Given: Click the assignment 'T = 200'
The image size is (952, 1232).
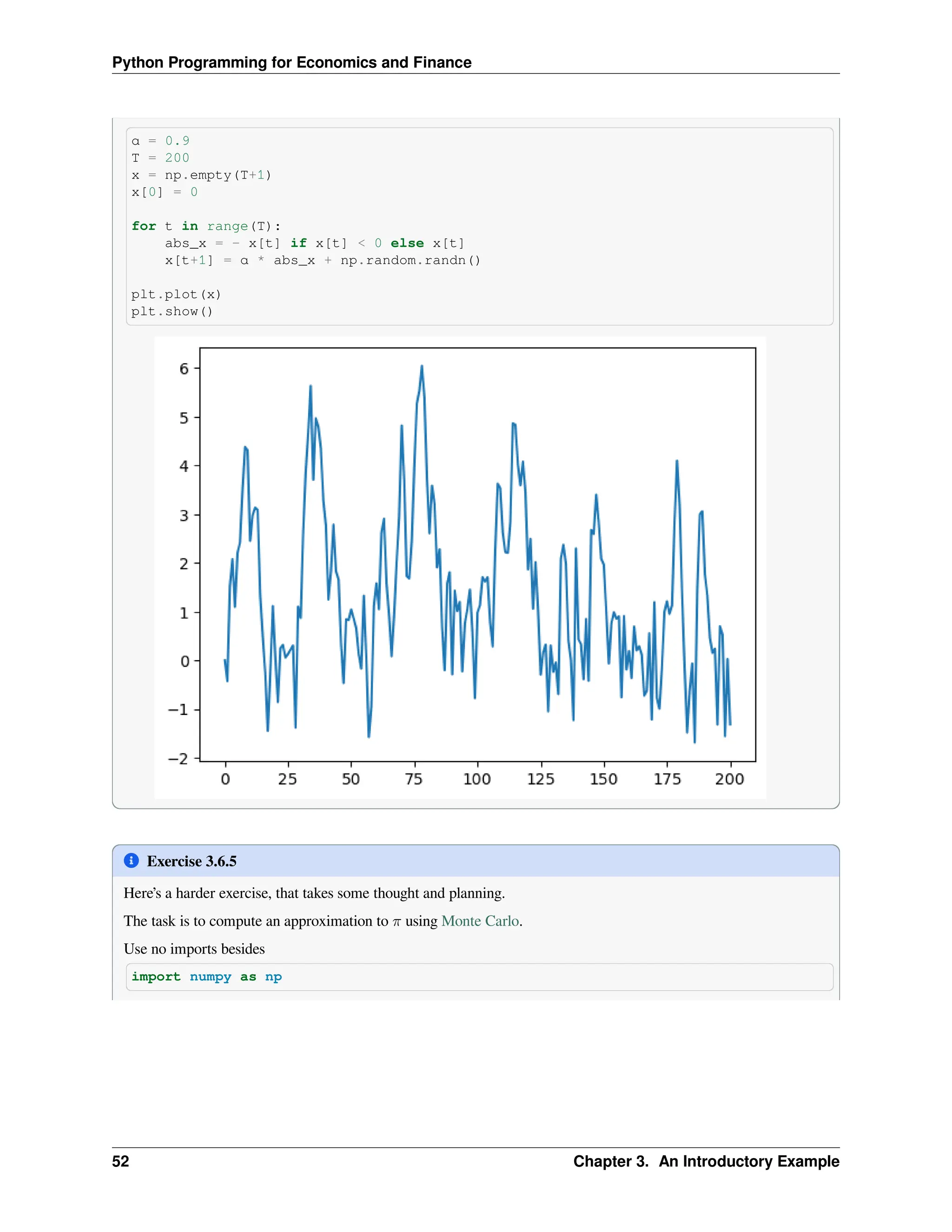Looking at the screenshot, I should pos(160,158).
